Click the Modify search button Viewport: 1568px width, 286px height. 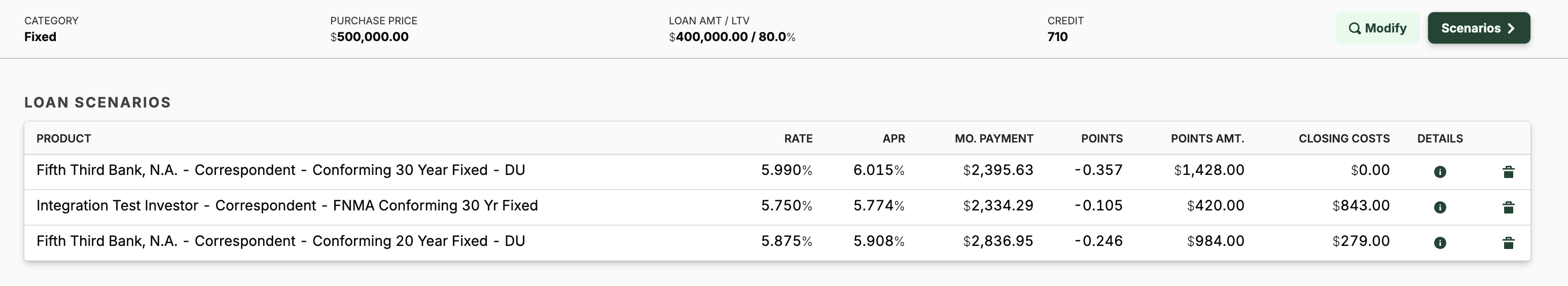(x=1377, y=28)
